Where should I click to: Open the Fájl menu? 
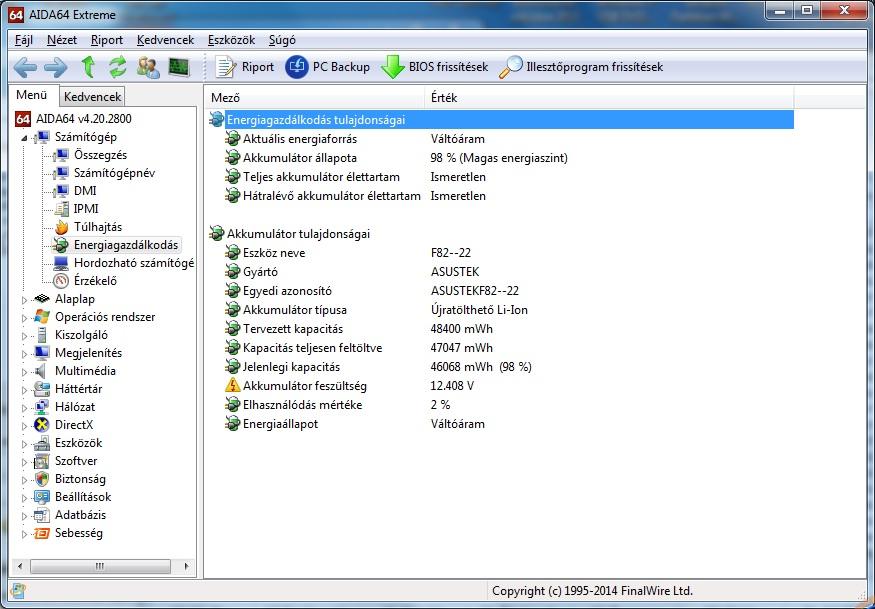coord(24,40)
